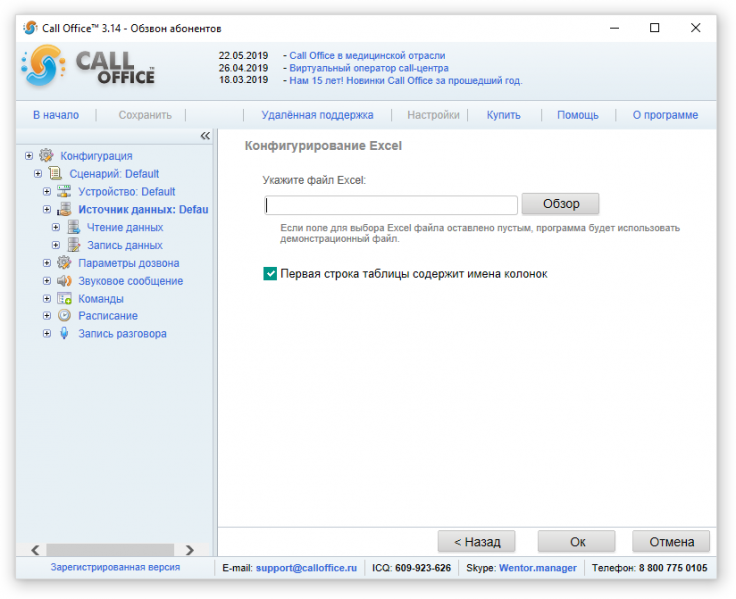Viewport: 736px width, 599px height.
Task: Expand the Запись данных node
Action: [56, 245]
